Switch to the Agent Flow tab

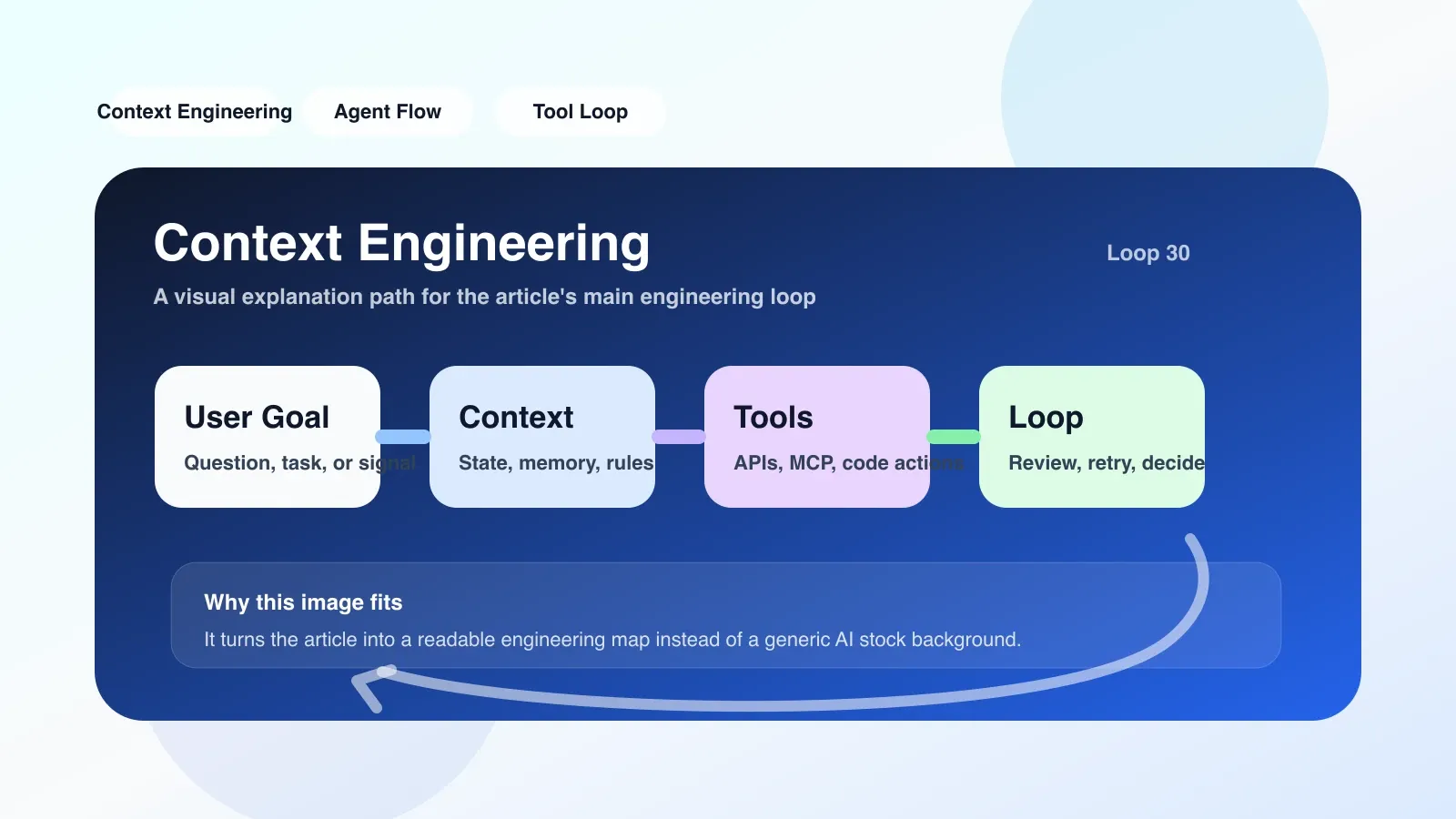(x=388, y=112)
